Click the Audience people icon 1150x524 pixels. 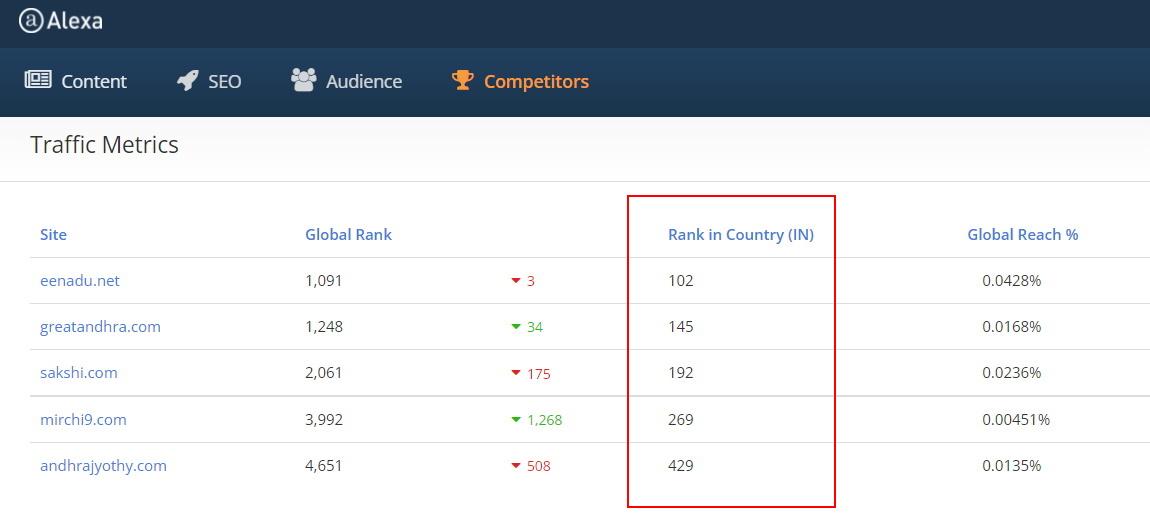[x=304, y=79]
